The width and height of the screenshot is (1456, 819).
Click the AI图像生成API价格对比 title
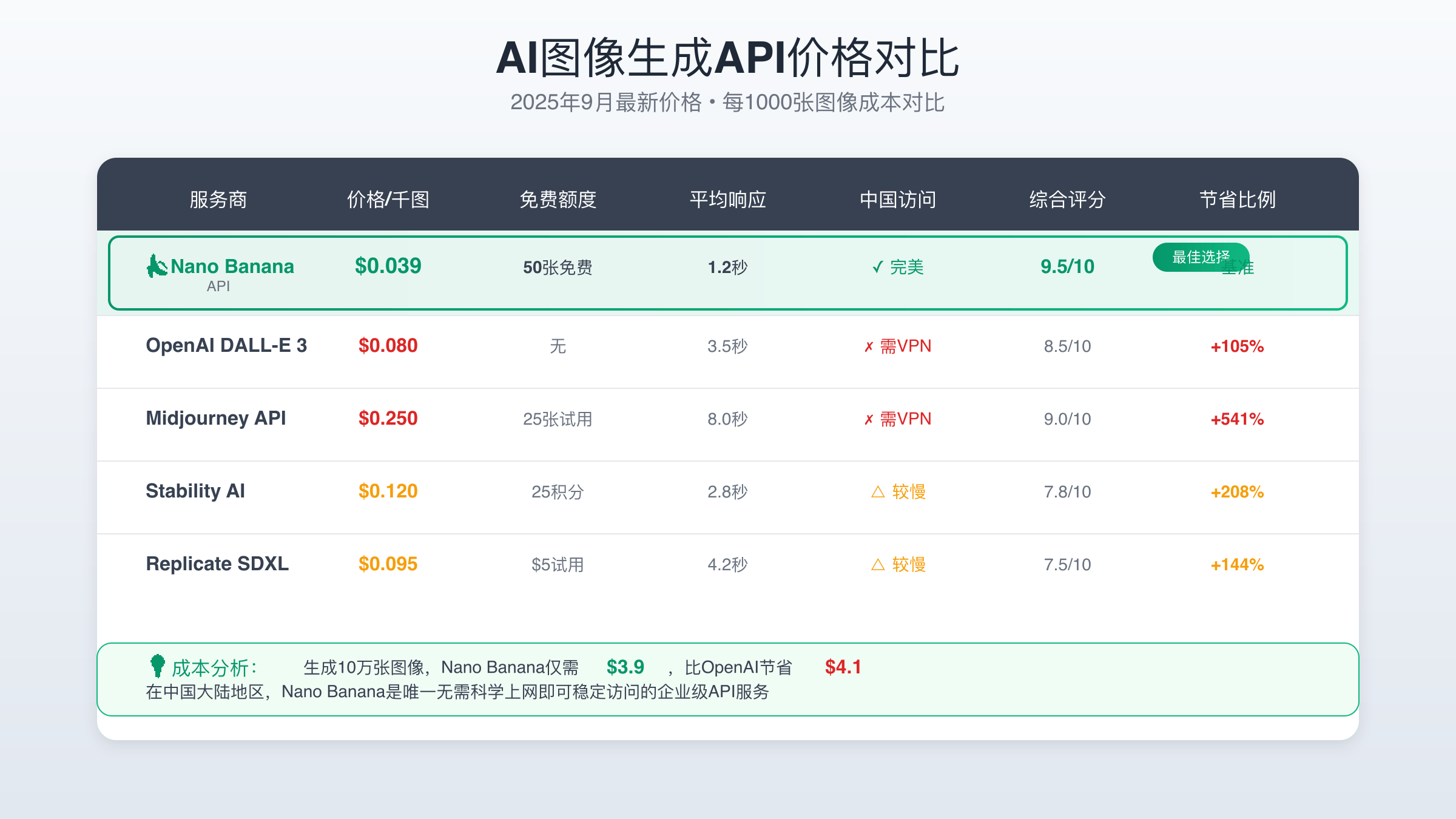click(x=728, y=58)
